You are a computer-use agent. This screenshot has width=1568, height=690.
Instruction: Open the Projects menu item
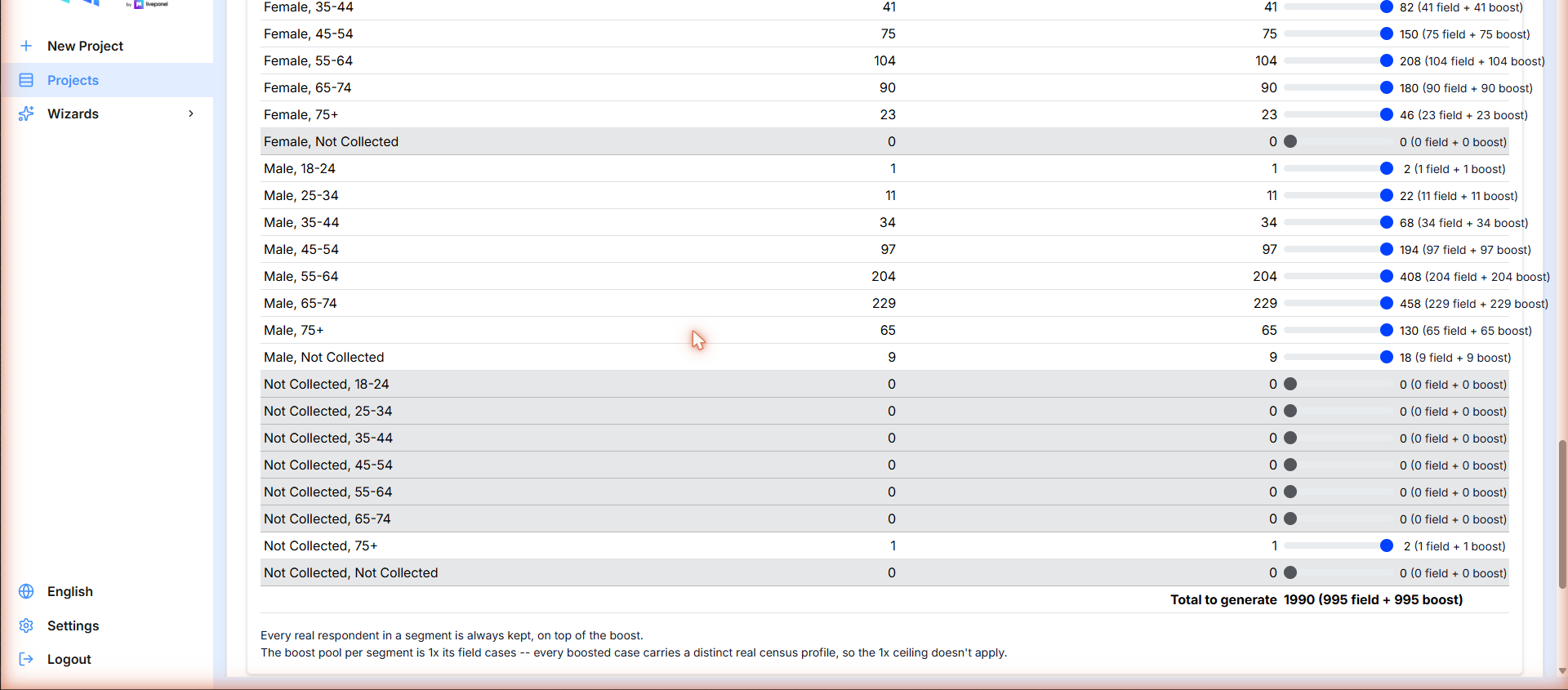point(107,80)
